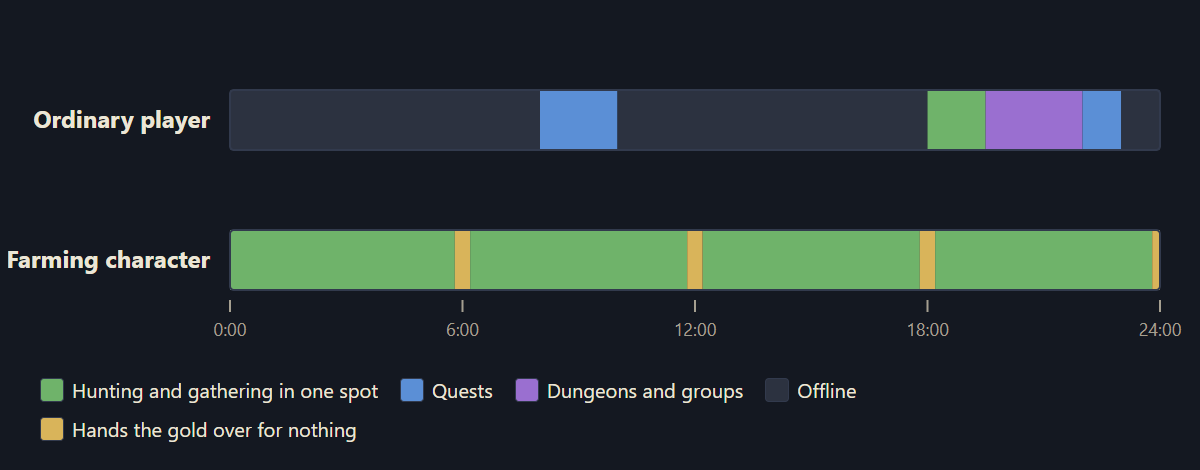Image resolution: width=1200 pixels, height=470 pixels.
Task: Click Farming character's green segment between 18:00 and 24:00
Action: (1044, 260)
